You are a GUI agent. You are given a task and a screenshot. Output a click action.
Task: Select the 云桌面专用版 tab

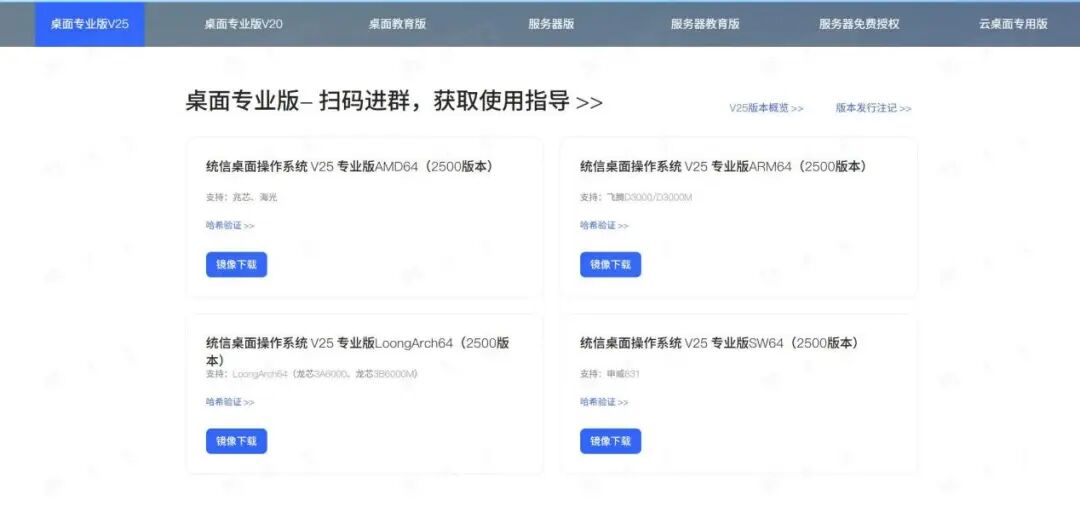coord(1013,24)
